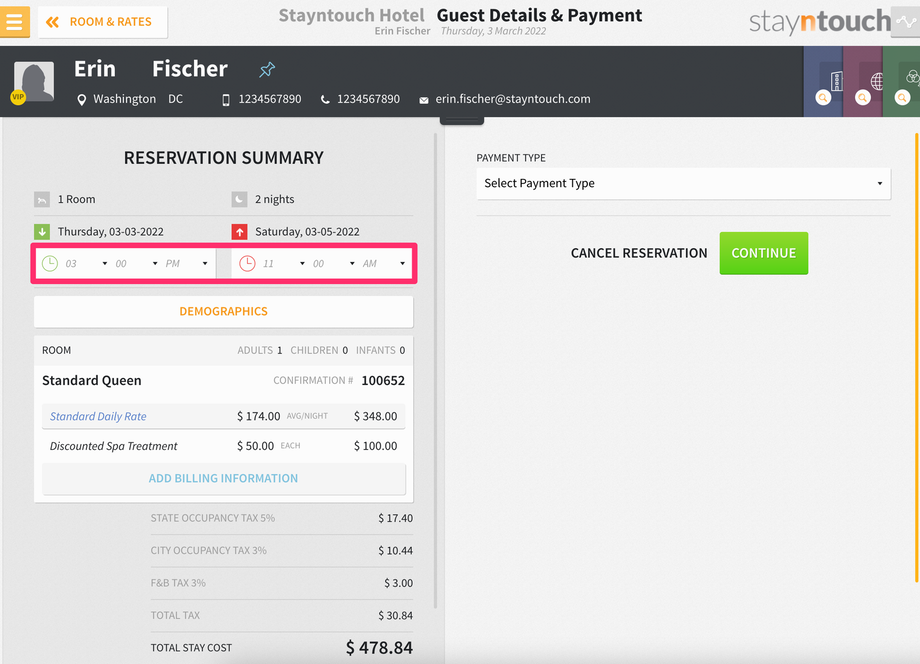920x664 pixels.
Task: Open departure hour dropdown showing 11
Action: (x=284, y=264)
